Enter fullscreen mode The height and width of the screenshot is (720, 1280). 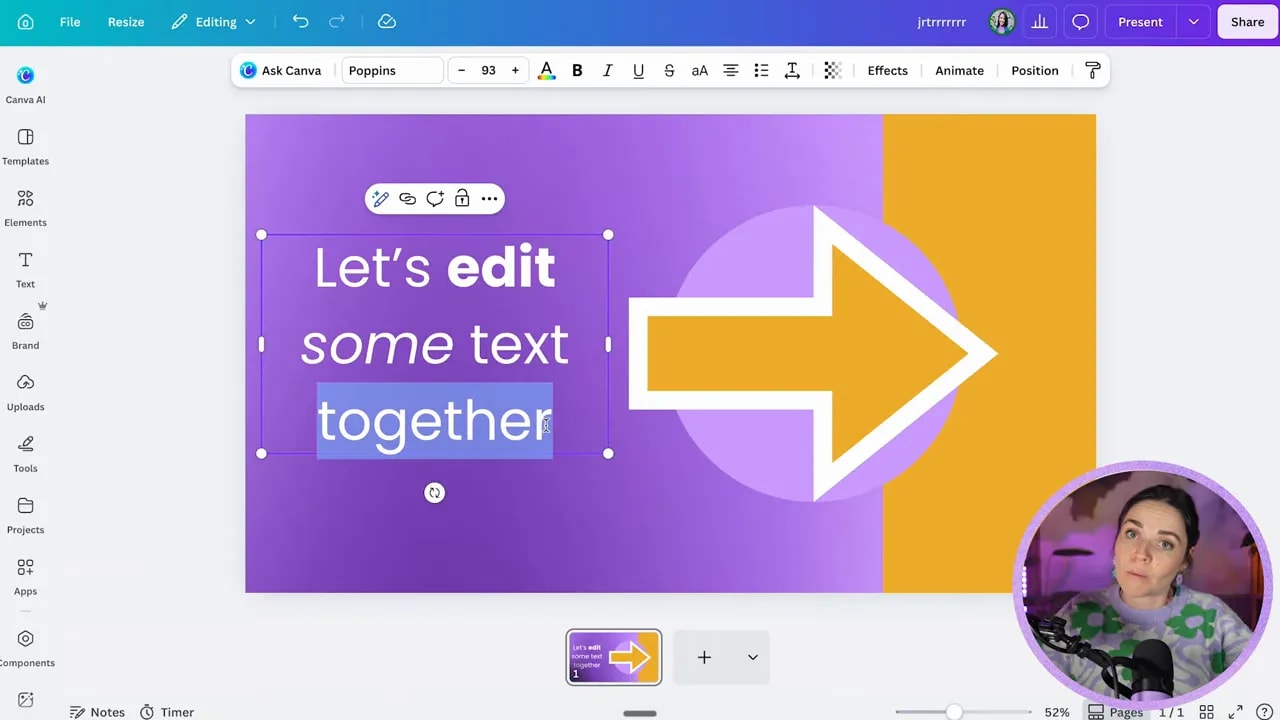1236,712
